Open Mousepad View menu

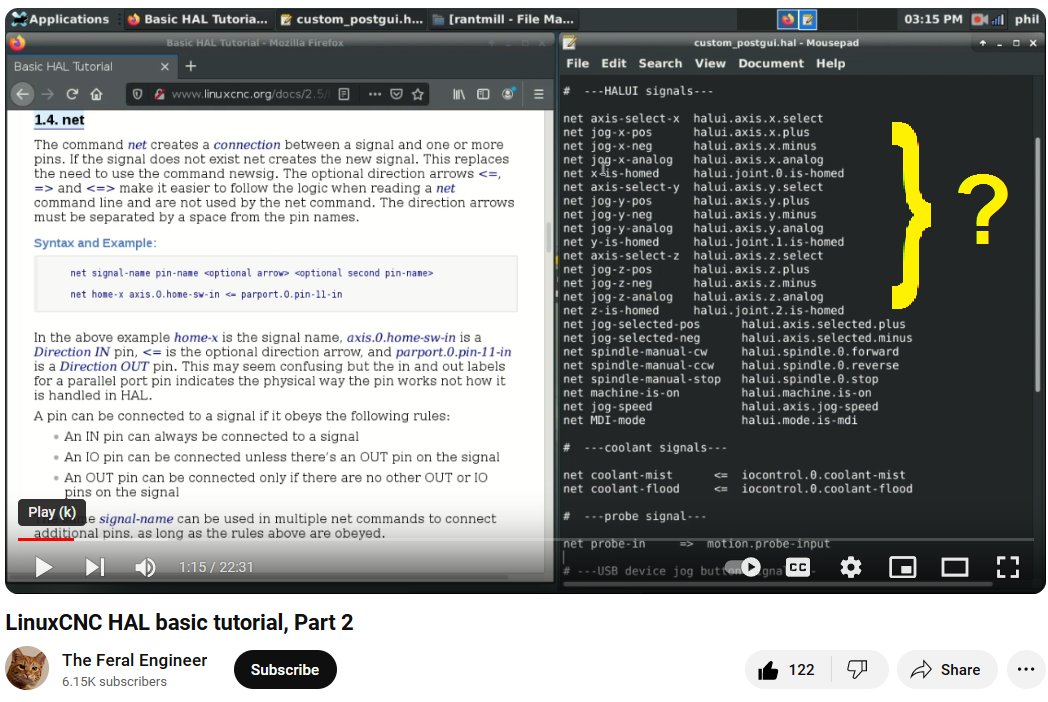point(710,64)
